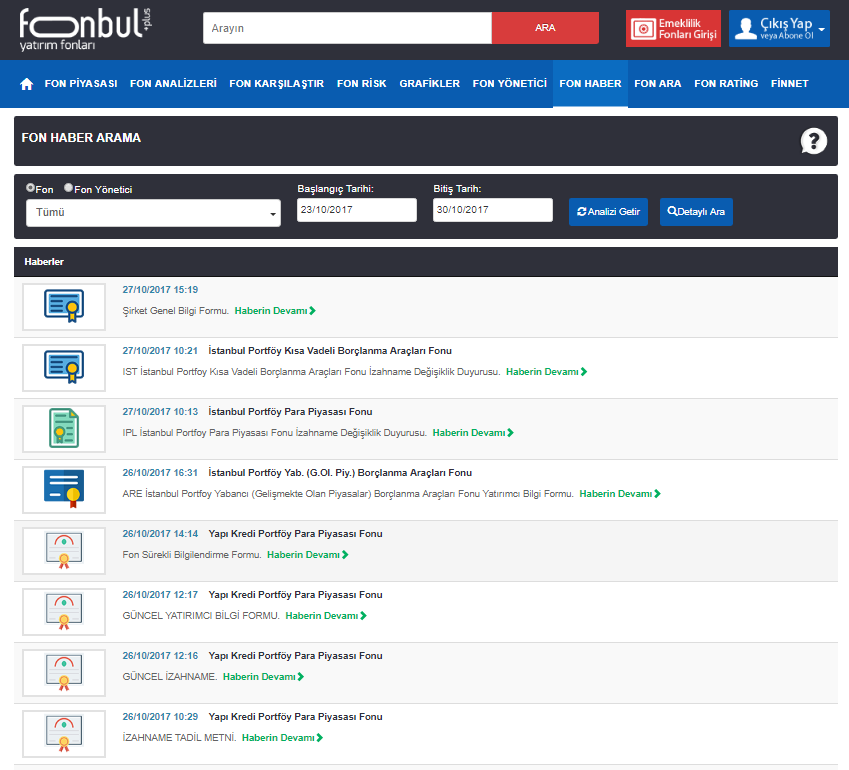Open thumbnail for the 26/10/2017 16:31 news item
Viewport: 849px width, 770px height.
tap(64, 490)
